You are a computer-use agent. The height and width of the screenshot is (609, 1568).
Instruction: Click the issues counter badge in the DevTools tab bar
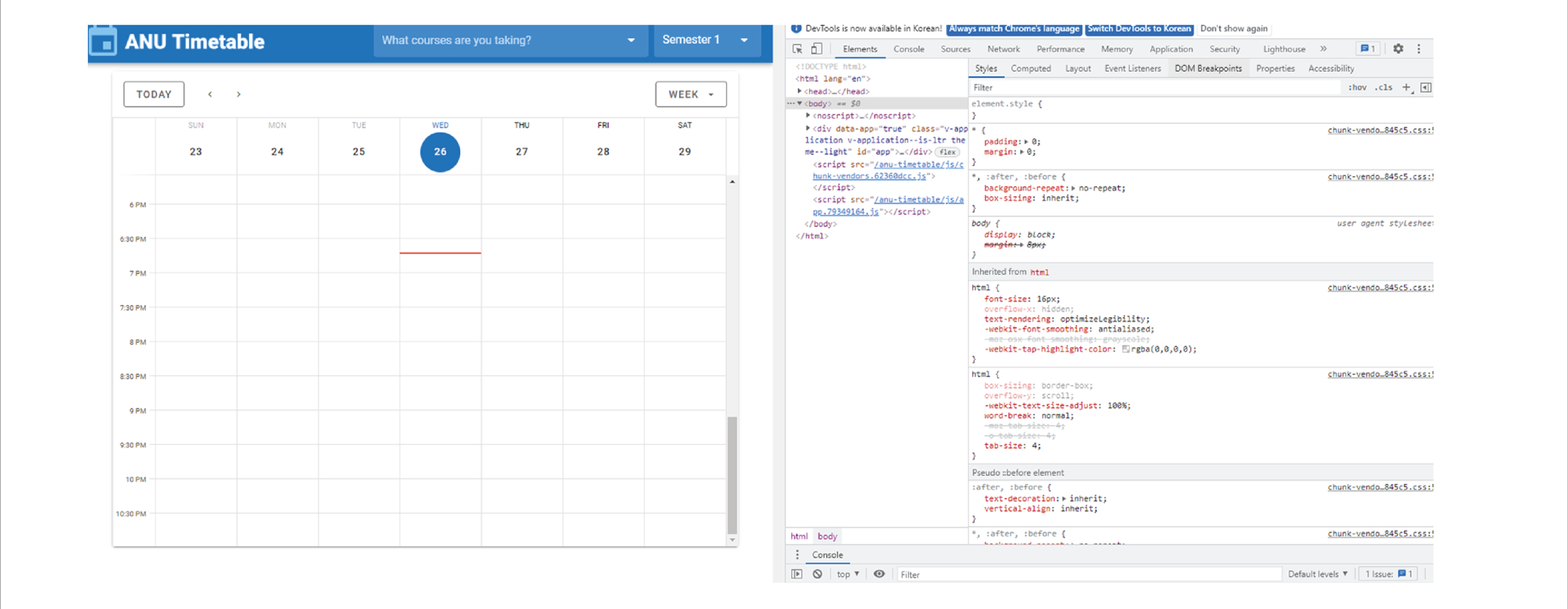point(1368,49)
